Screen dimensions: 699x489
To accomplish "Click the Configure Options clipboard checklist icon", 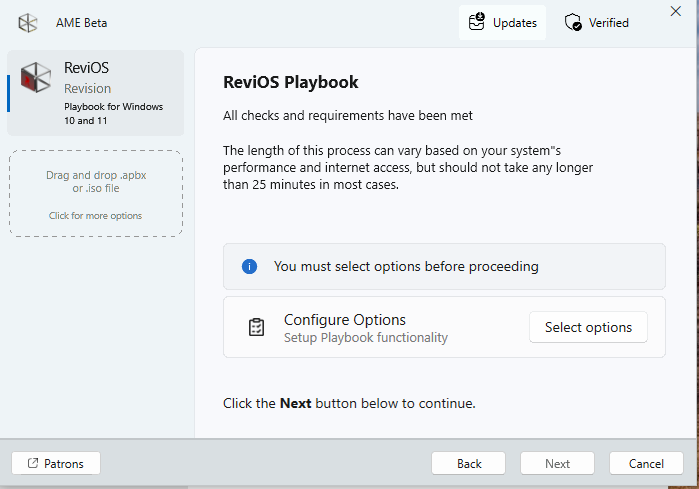I will click(256, 327).
